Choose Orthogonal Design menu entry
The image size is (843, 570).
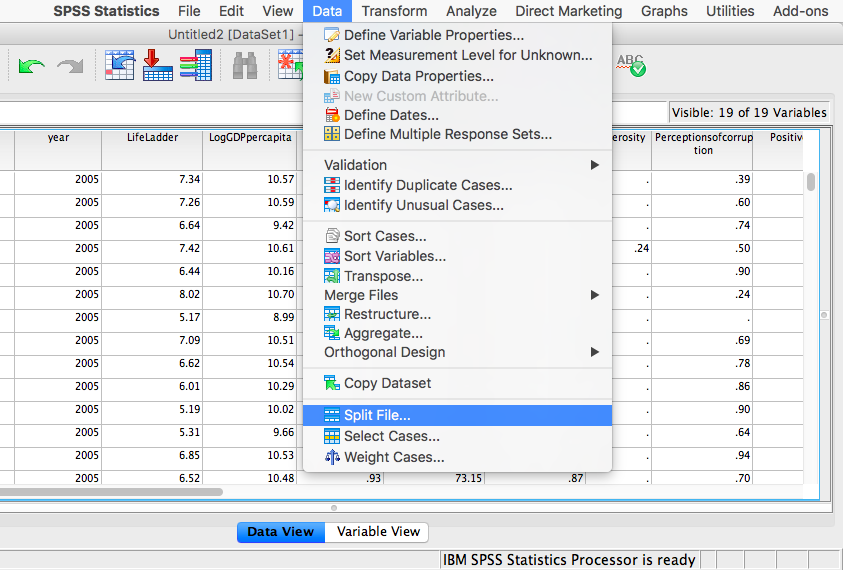pos(457,352)
